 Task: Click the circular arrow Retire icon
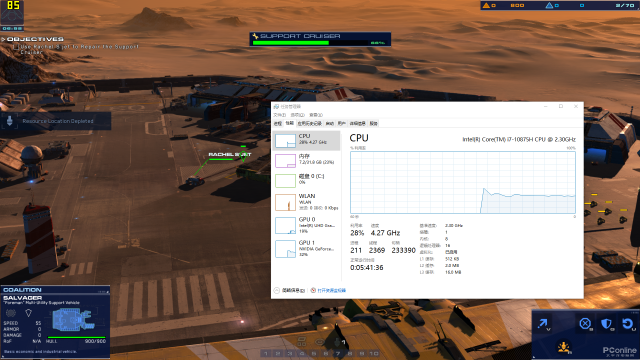[628, 324]
